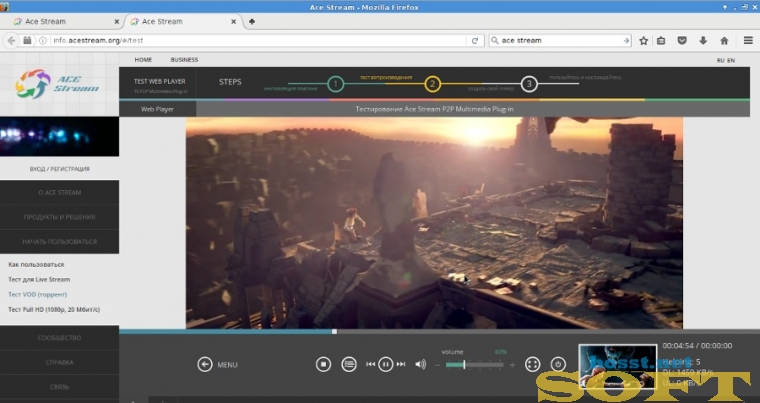Increase volume with the plus sign
This screenshot has width=760, height=403.
coord(512,365)
